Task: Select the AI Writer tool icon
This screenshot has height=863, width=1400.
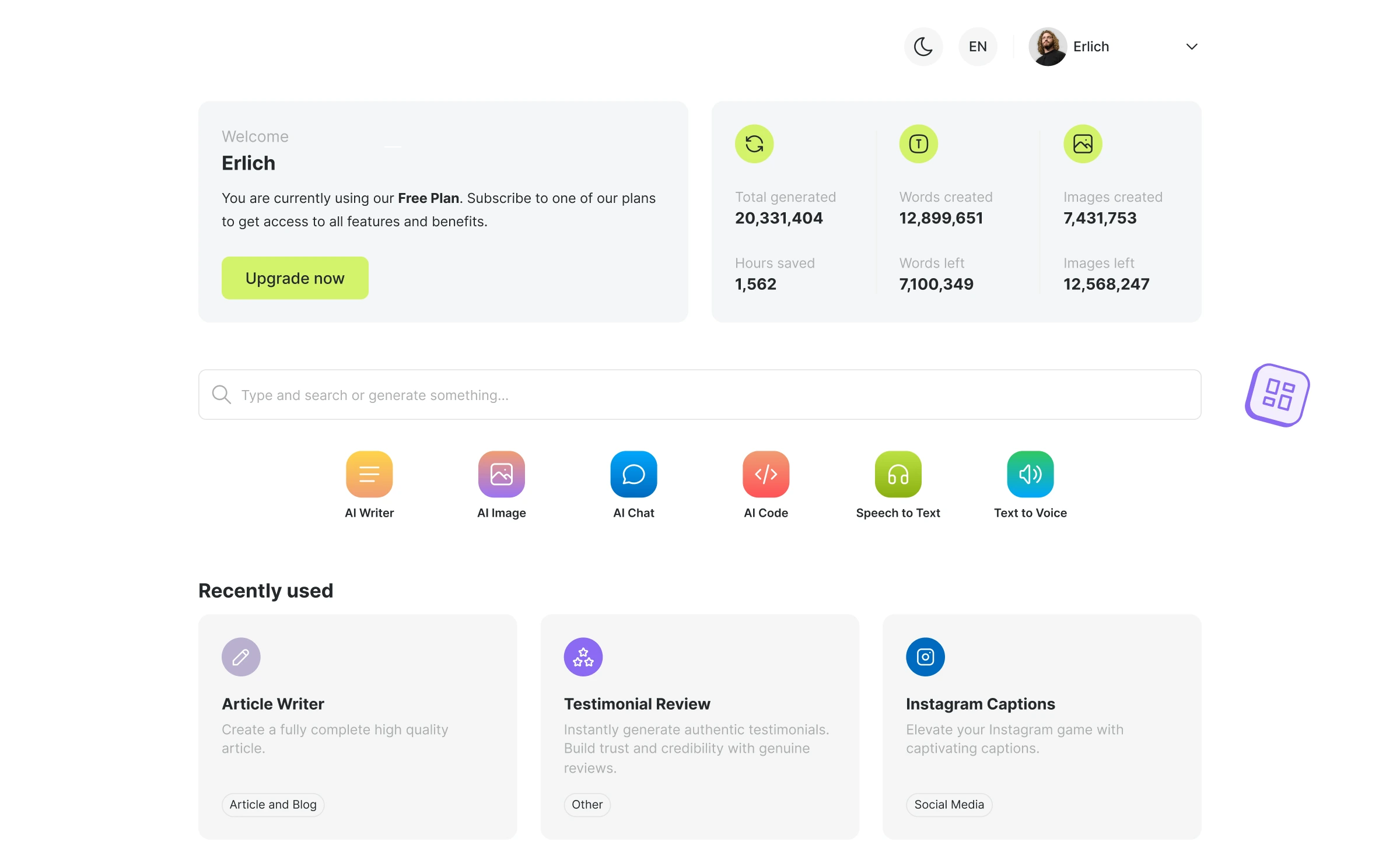Action: point(369,473)
